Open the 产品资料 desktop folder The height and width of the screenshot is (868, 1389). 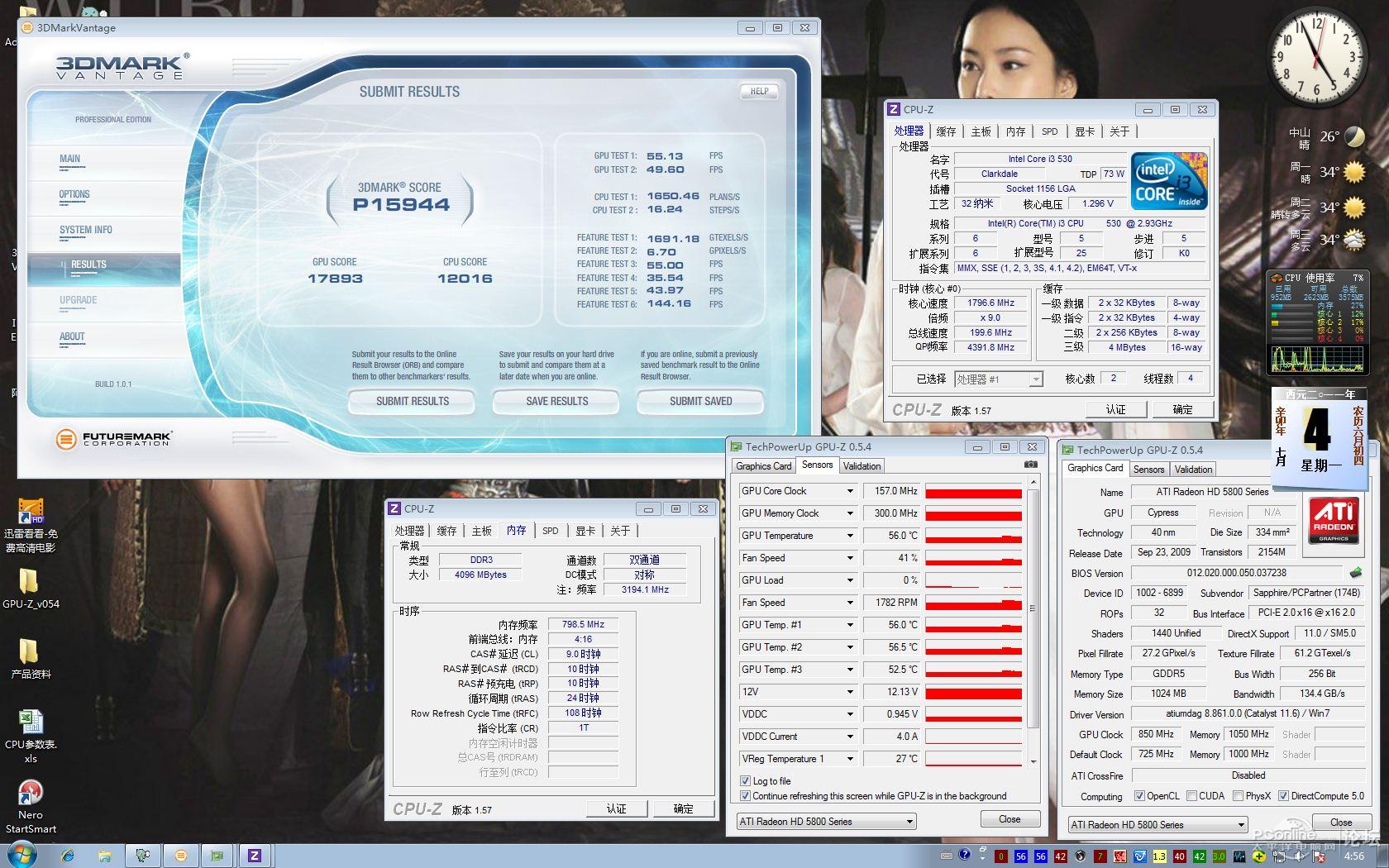point(30,659)
